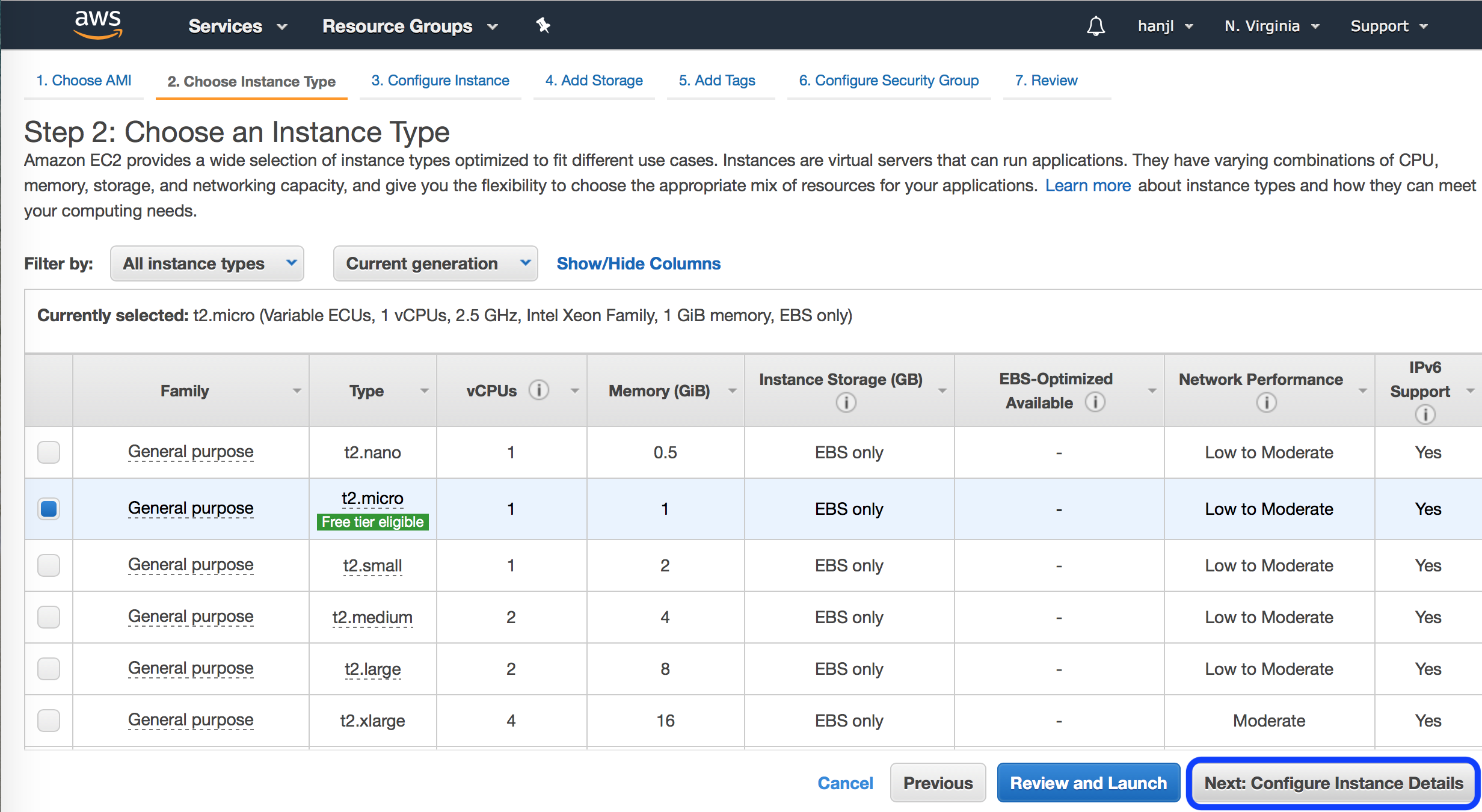The height and width of the screenshot is (812, 1482).
Task: Click the t2.medium type link
Action: pos(372,617)
